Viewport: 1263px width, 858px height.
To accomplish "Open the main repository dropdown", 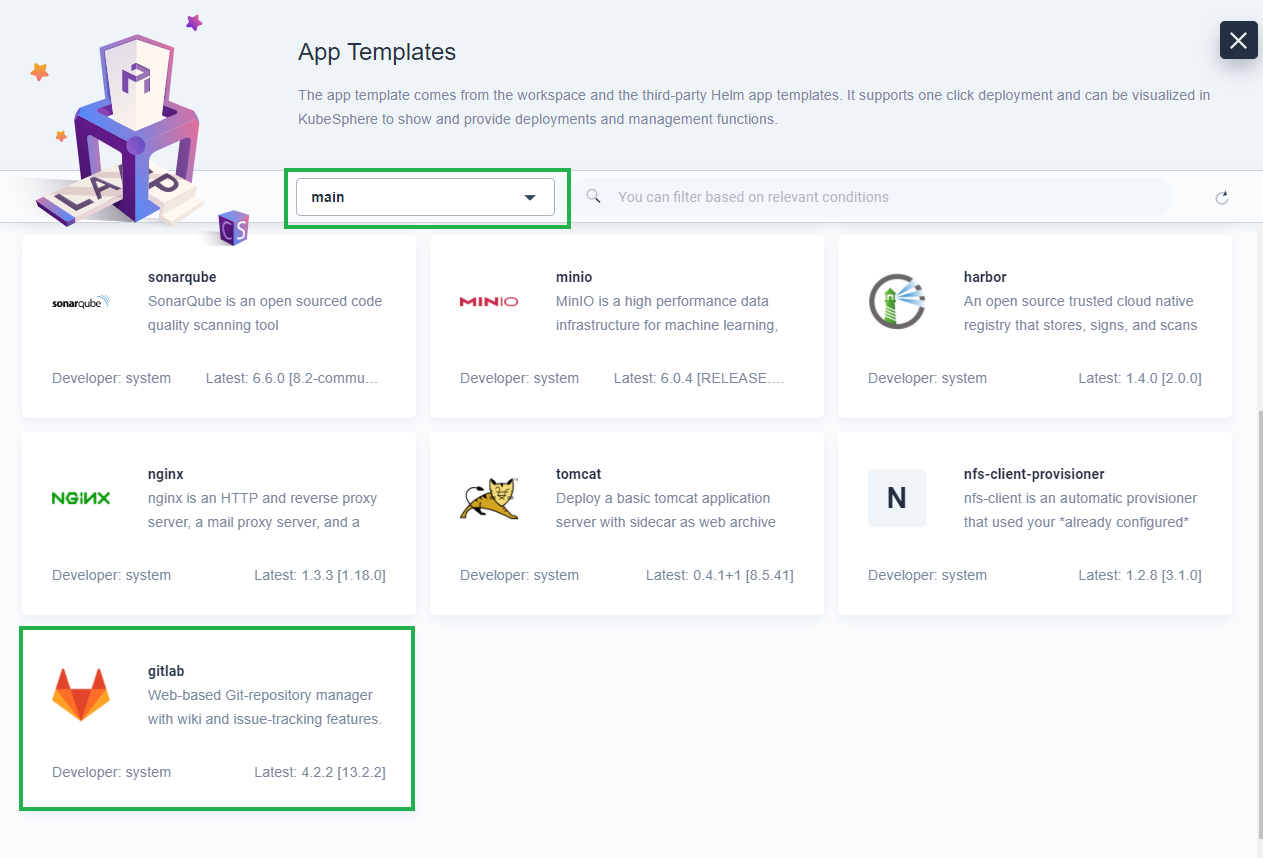I will (x=424, y=197).
